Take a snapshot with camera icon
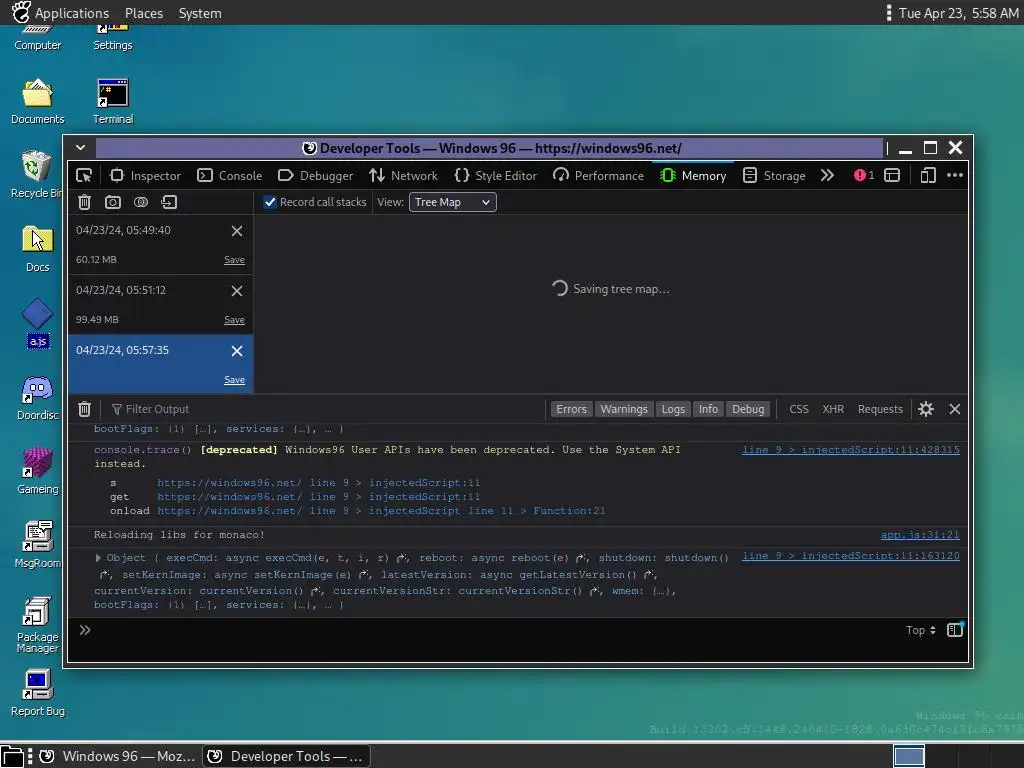The image size is (1024, 768). point(113,202)
